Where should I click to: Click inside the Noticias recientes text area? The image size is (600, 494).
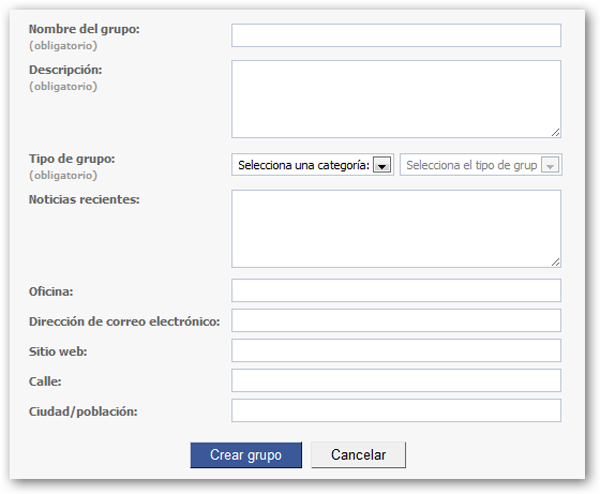tap(396, 229)
